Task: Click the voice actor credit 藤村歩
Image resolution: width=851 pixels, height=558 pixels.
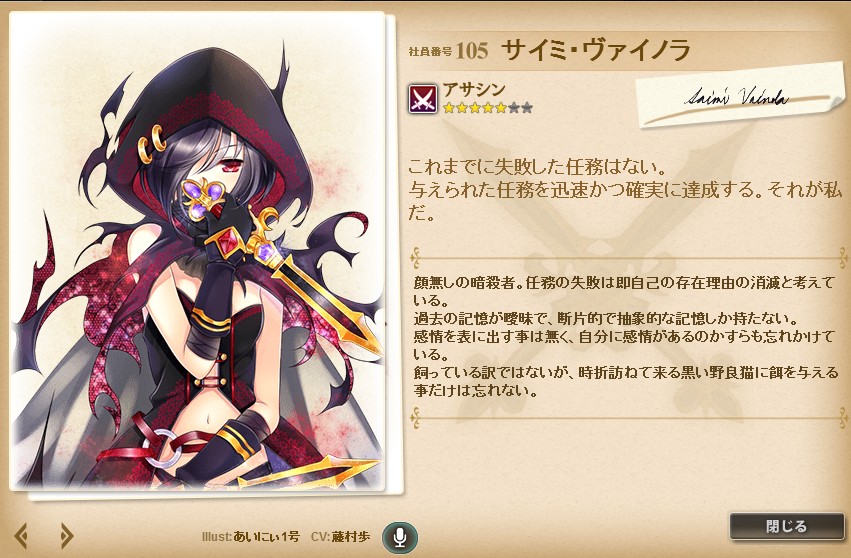Action: pyautogui.click(x=350, y=537)
